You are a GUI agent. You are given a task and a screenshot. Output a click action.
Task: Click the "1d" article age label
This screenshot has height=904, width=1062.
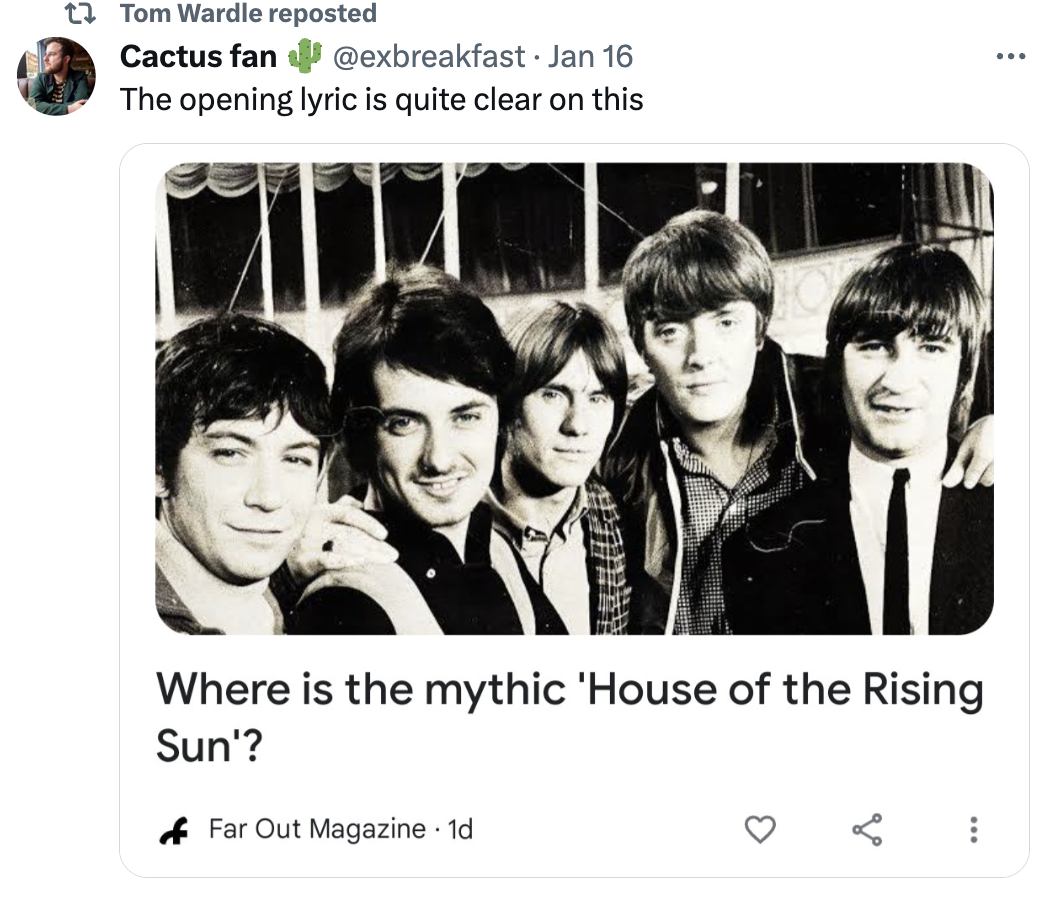point(460,829)
